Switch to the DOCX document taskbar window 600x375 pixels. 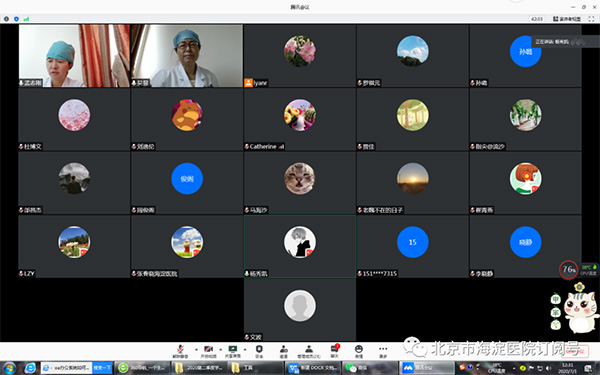(312, 368)
